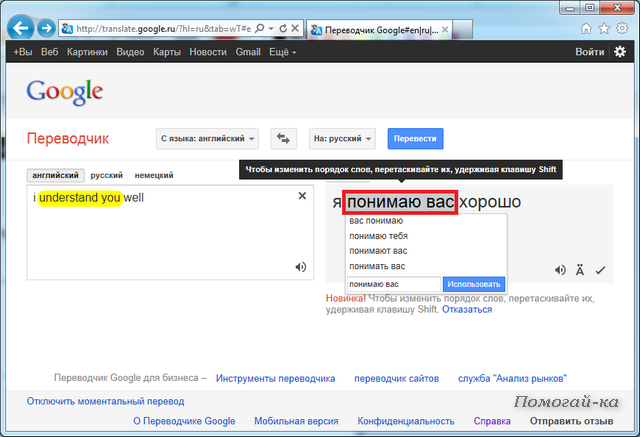The width and height of the screenshot is (640, 437).
Task: Open Конфиденциальность link
Action: coord(406,421)
